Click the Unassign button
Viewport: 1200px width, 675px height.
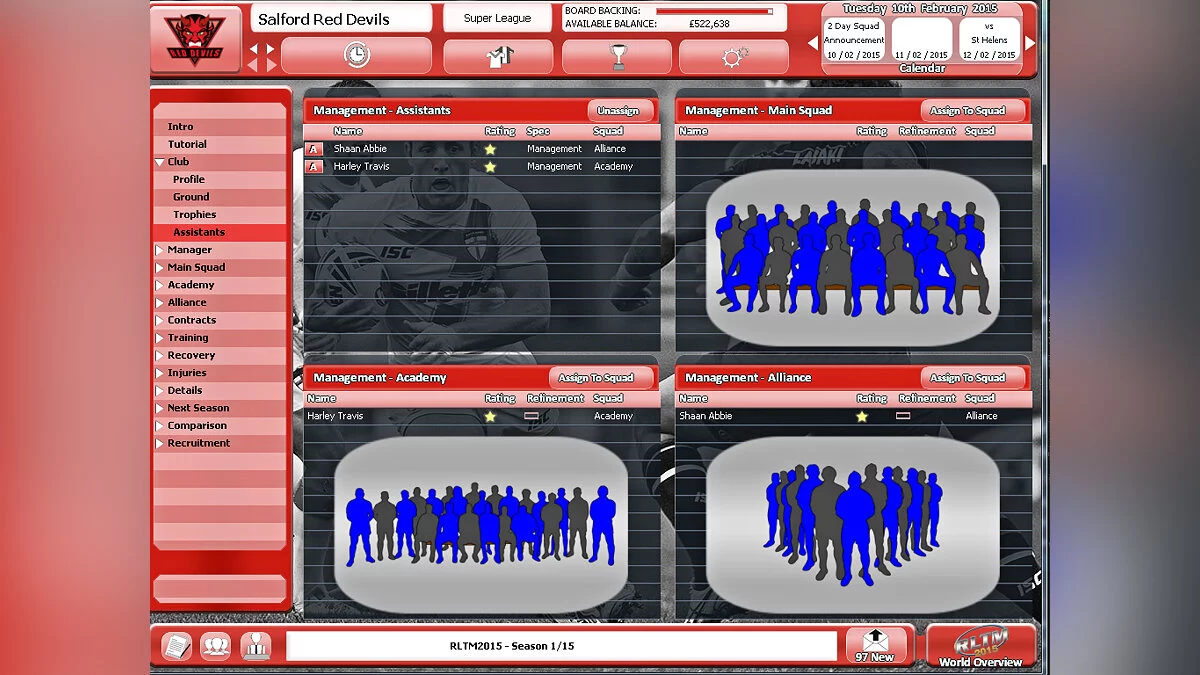point(621,111)
